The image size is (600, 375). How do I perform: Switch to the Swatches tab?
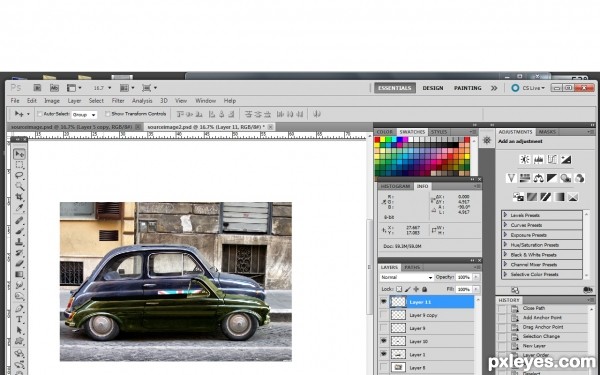click(412, 132)
